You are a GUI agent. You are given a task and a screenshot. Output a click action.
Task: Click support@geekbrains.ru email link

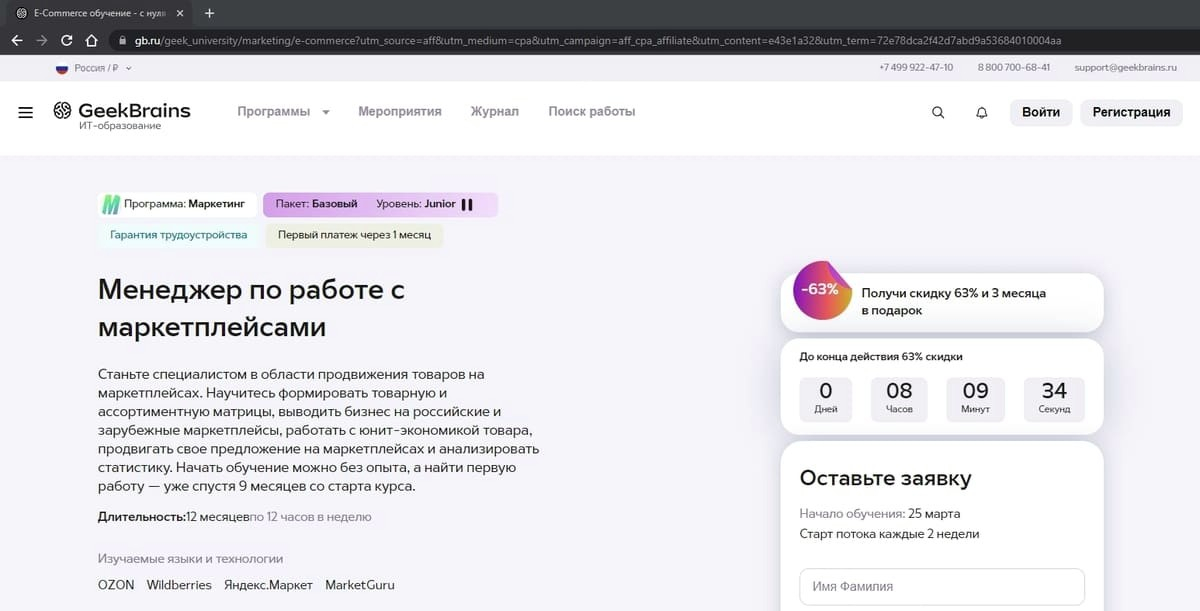[1127, 68]
